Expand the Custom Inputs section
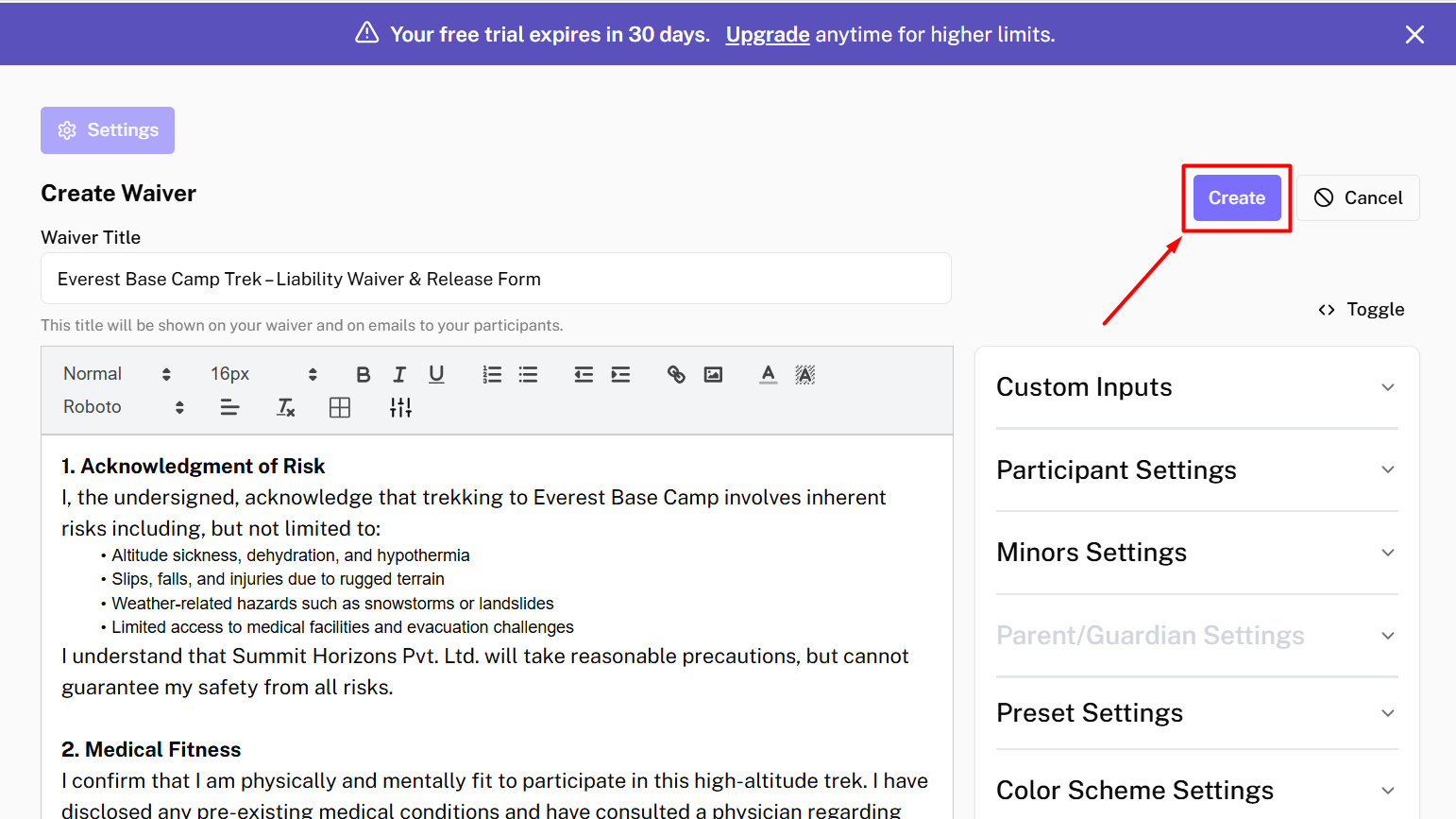This screenshot has height=819, width=1456. coord(1195,387)
